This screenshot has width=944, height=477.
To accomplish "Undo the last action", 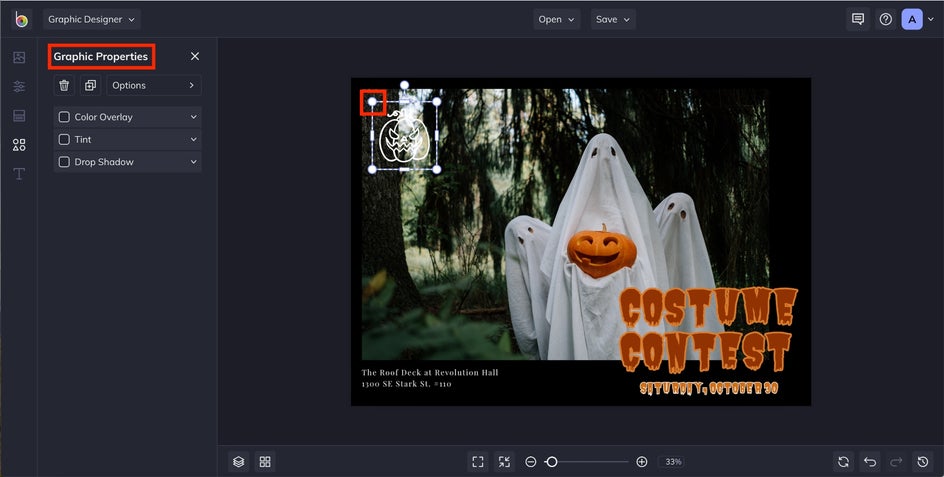I will [870, 462].
